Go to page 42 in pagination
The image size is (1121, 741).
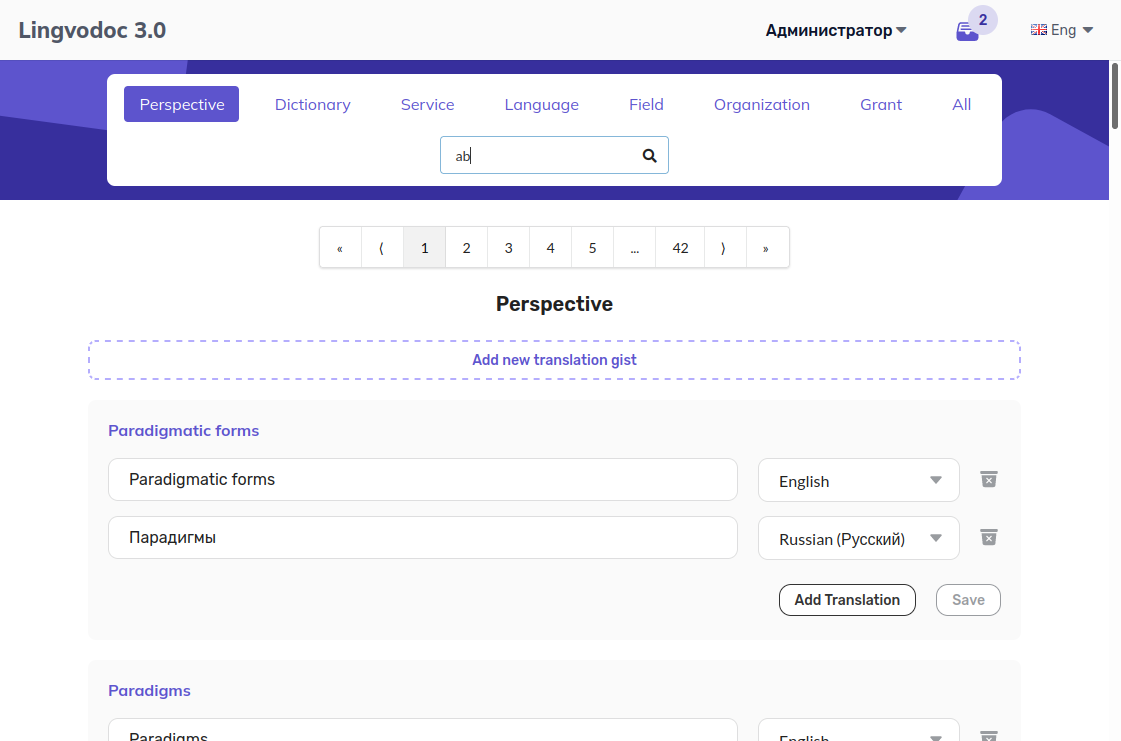pyautogui.click(x=680, y=247)
